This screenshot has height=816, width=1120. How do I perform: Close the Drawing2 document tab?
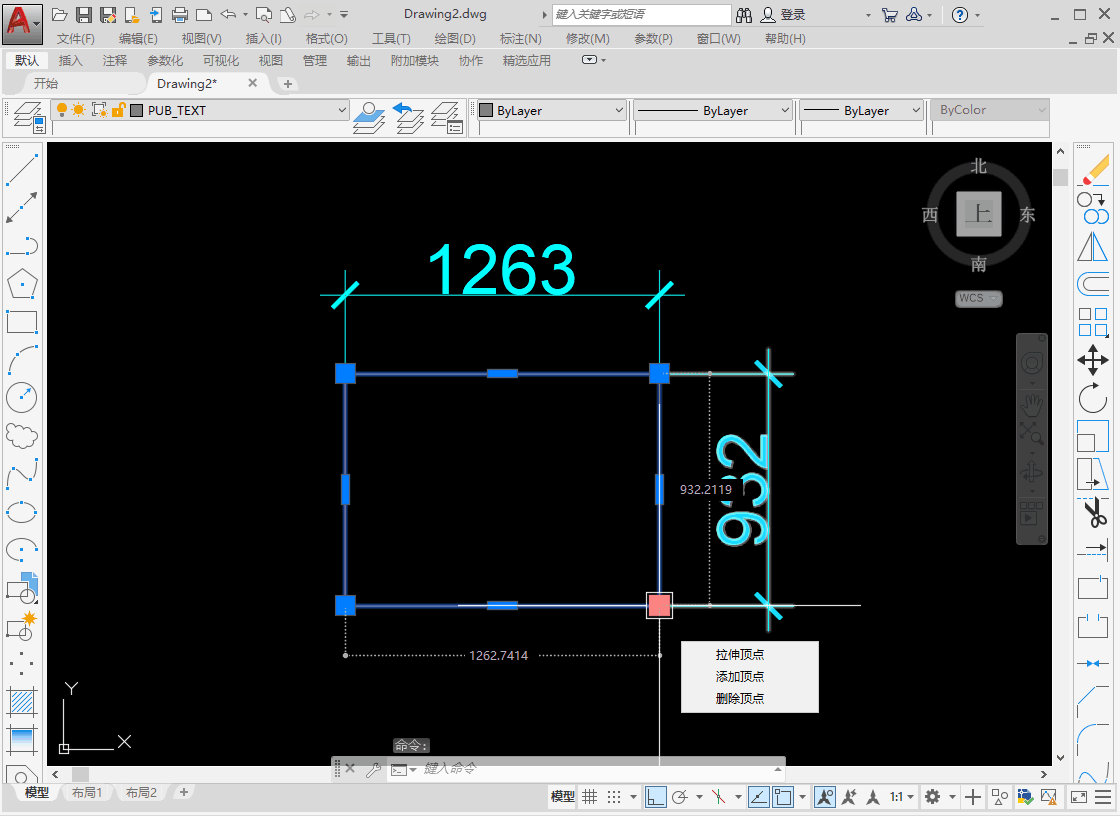tap(252, 83)
